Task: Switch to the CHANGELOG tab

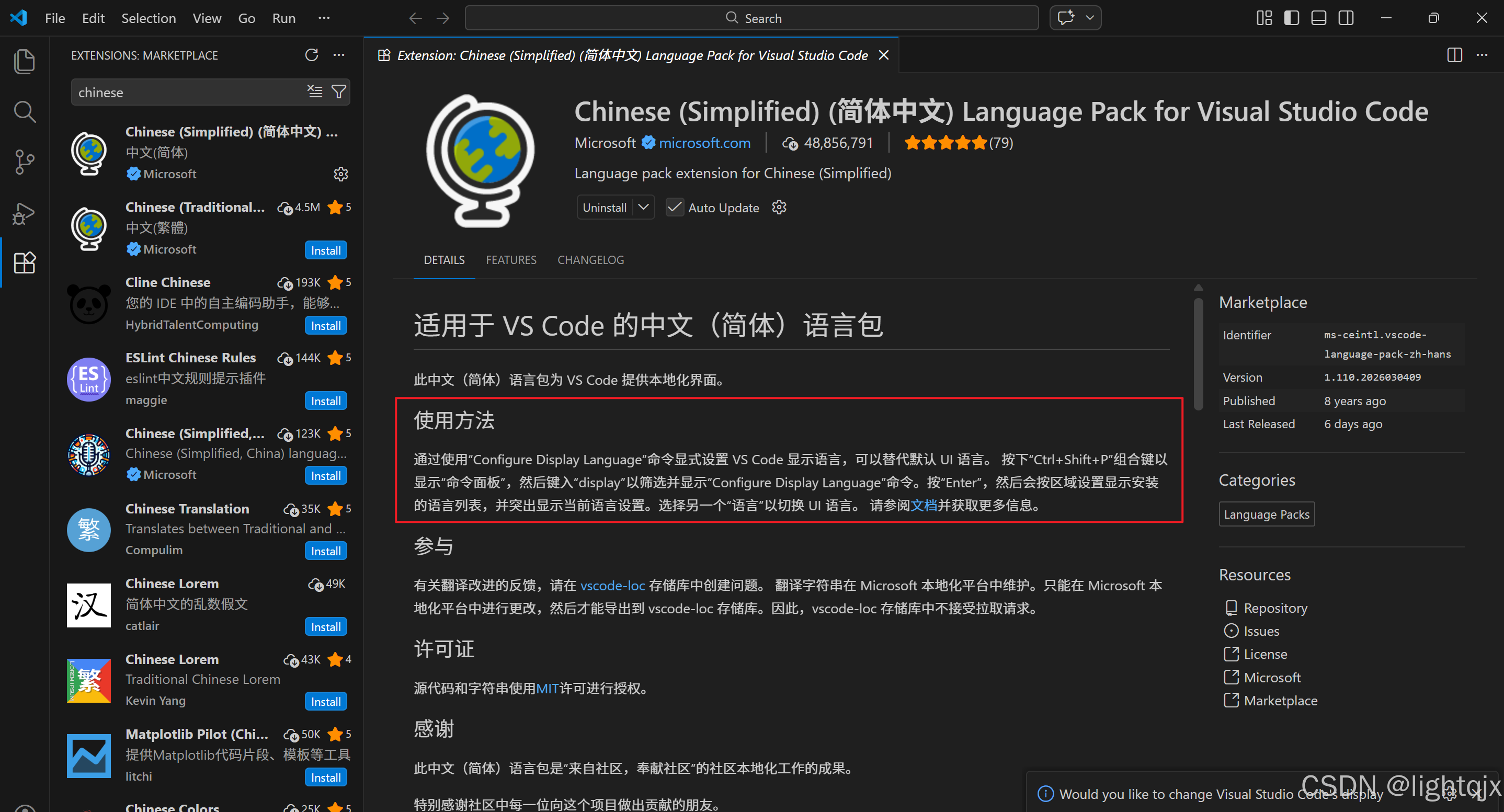Action: (590, 260)
